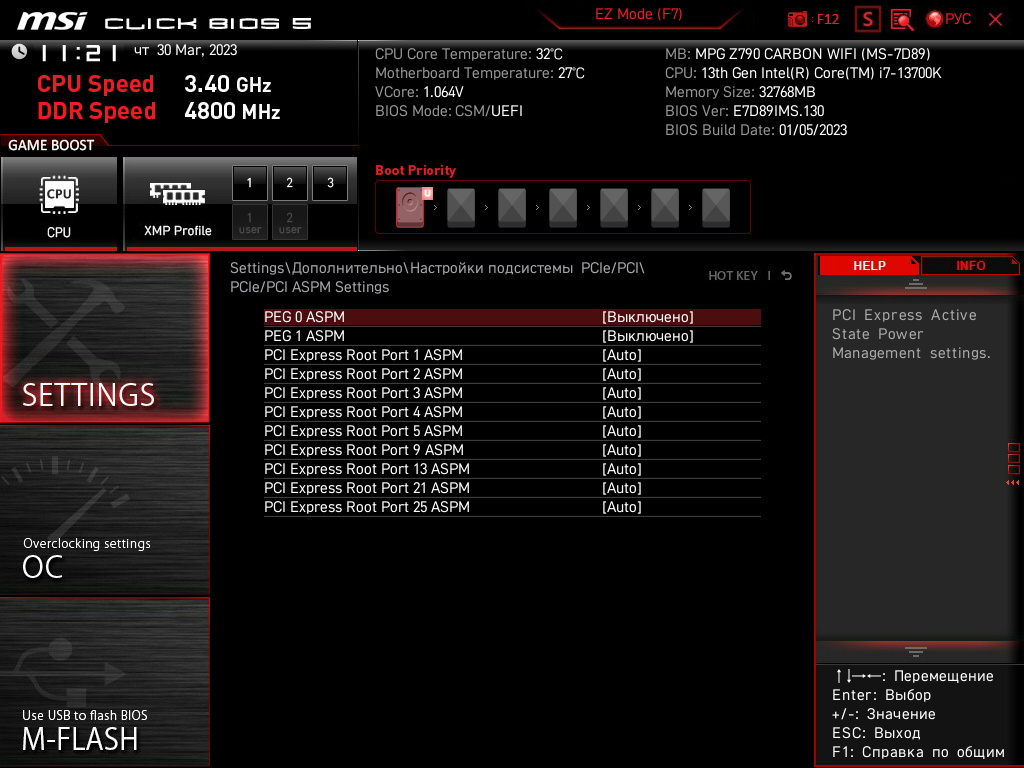Click the HOT KEY label

click(733, 276)
